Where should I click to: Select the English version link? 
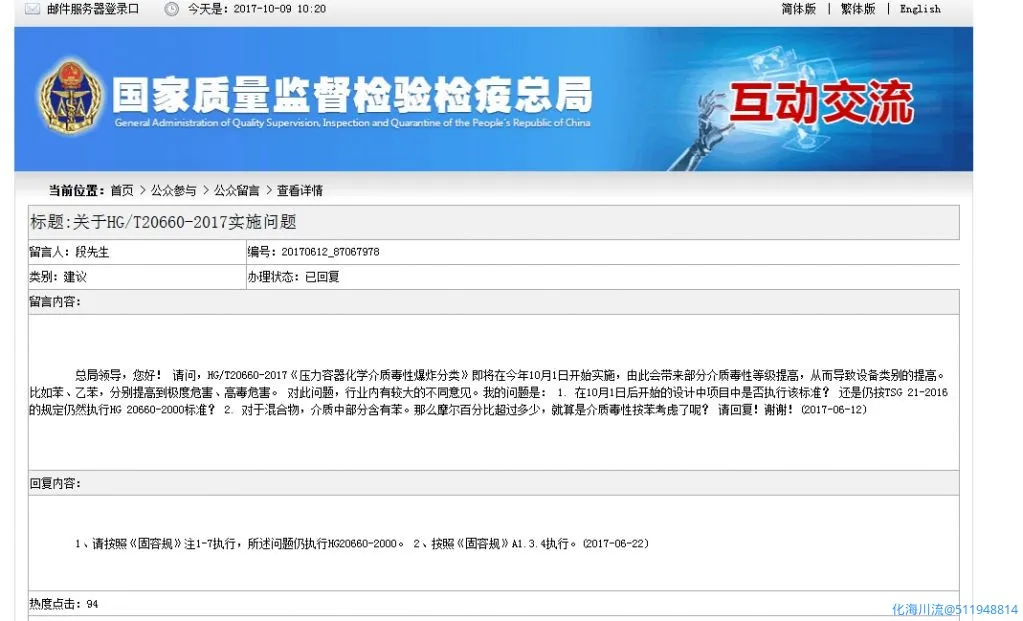pyautogui.click(x=920, y=9)
